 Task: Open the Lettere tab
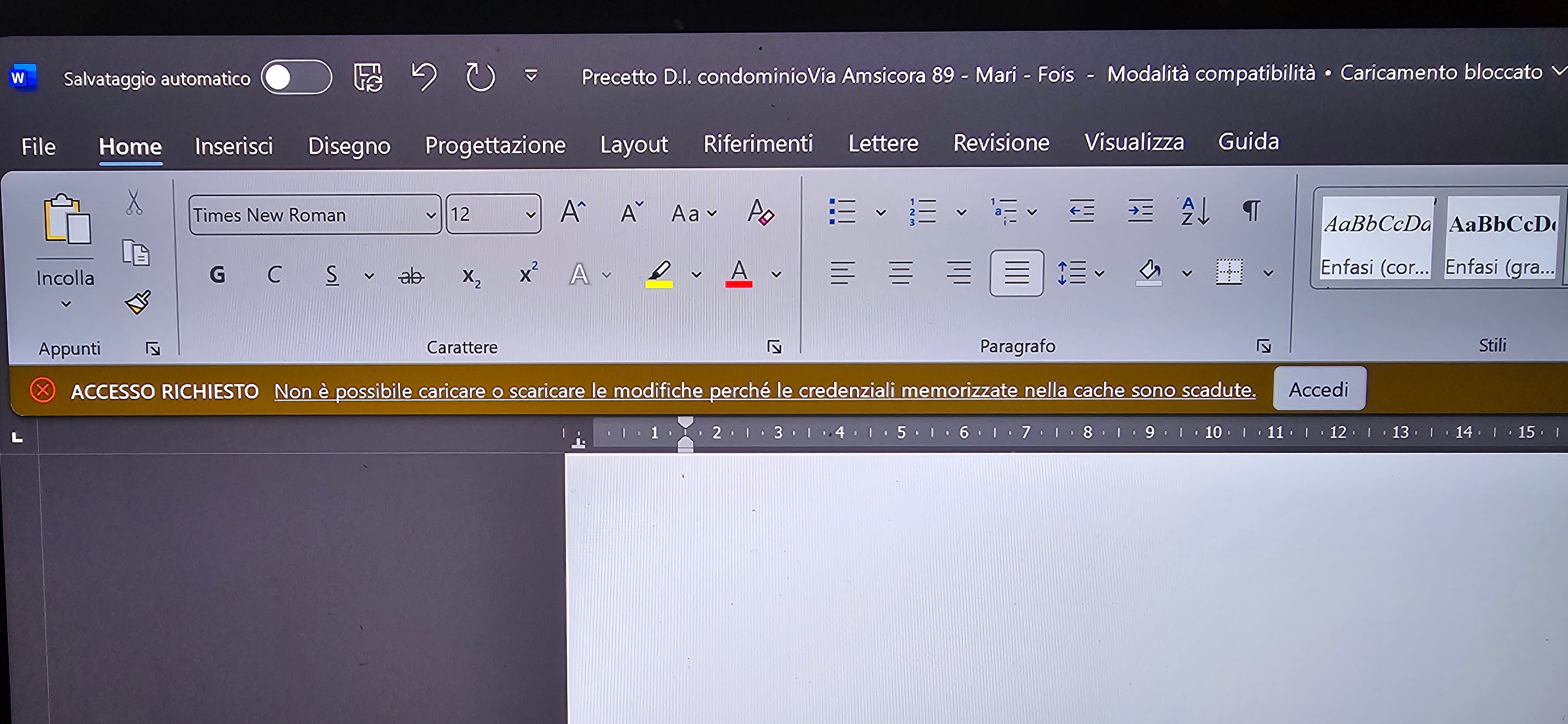coord(883,143)
